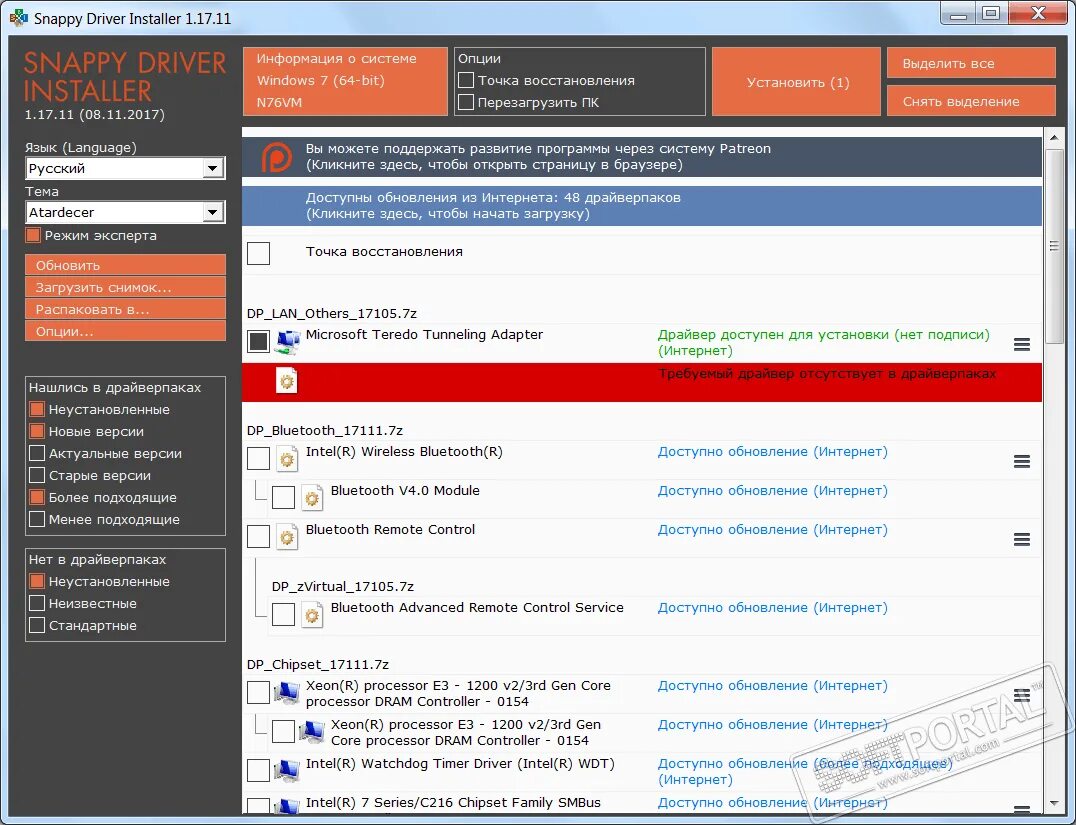Enable the Старые версии filter
1076x825 pixels.
[37, 476]
